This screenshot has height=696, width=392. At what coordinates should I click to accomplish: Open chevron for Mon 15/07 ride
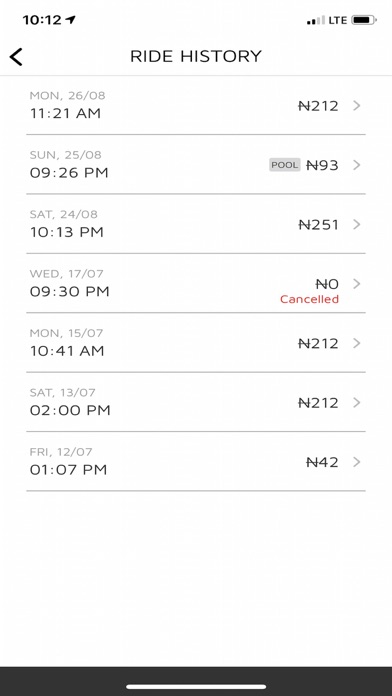356,344
